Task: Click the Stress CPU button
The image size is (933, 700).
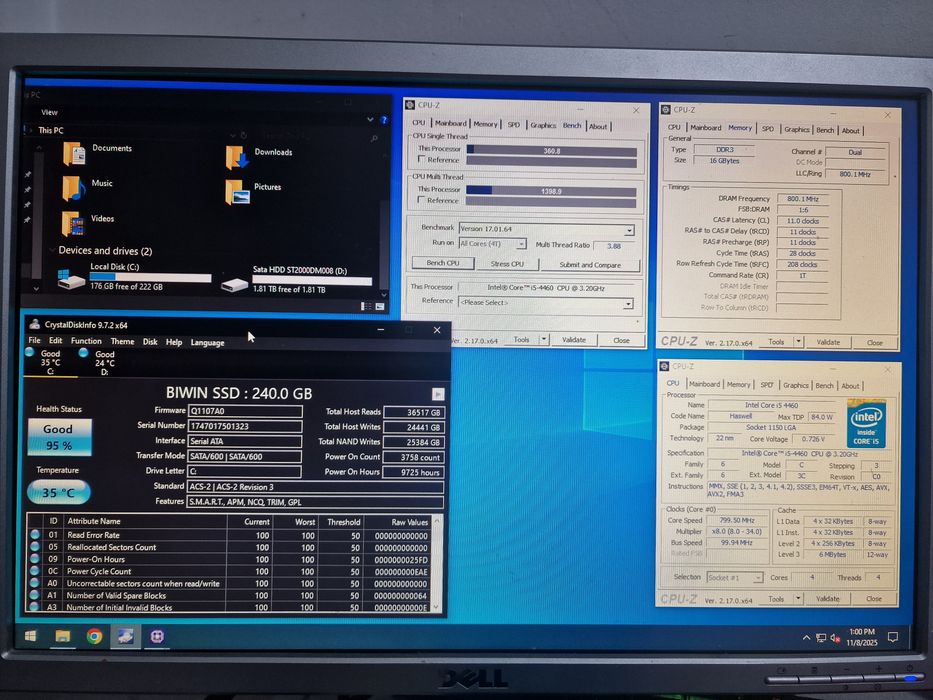Action: (507, 264)
